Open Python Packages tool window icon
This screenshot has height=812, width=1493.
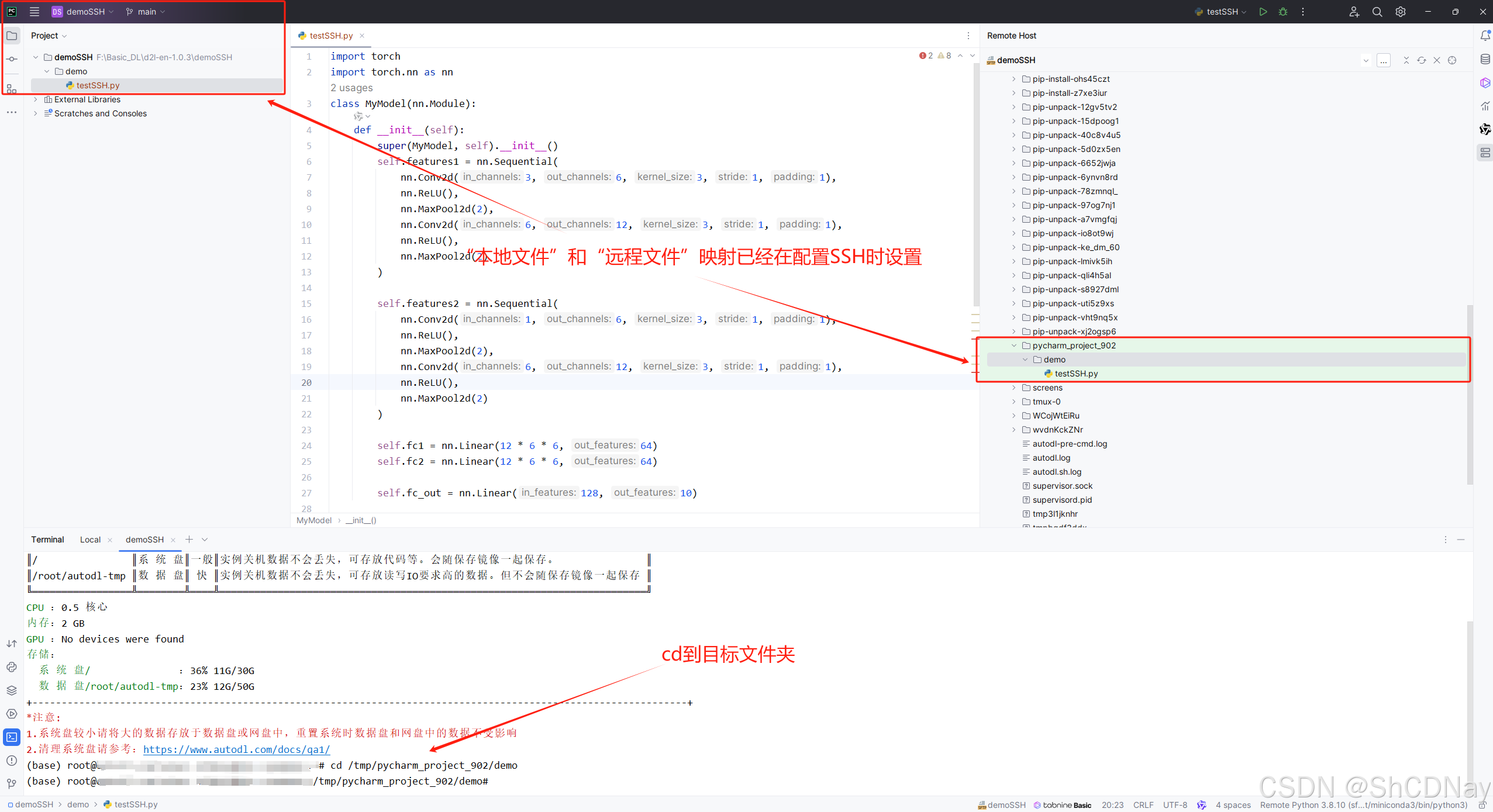[12, 690]
